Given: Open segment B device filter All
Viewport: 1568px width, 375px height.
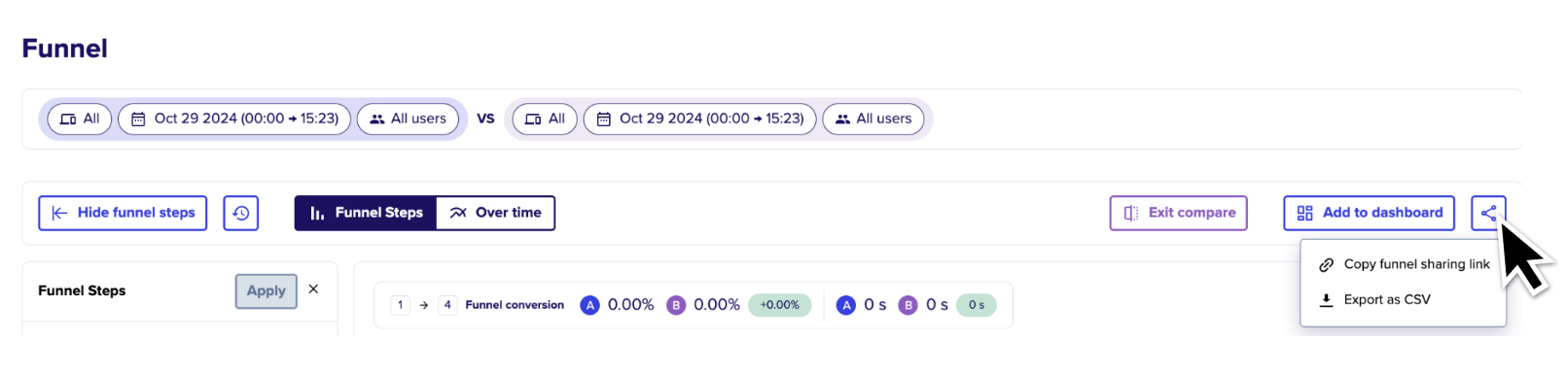Looking at the screenshot, I should point(545,119).
